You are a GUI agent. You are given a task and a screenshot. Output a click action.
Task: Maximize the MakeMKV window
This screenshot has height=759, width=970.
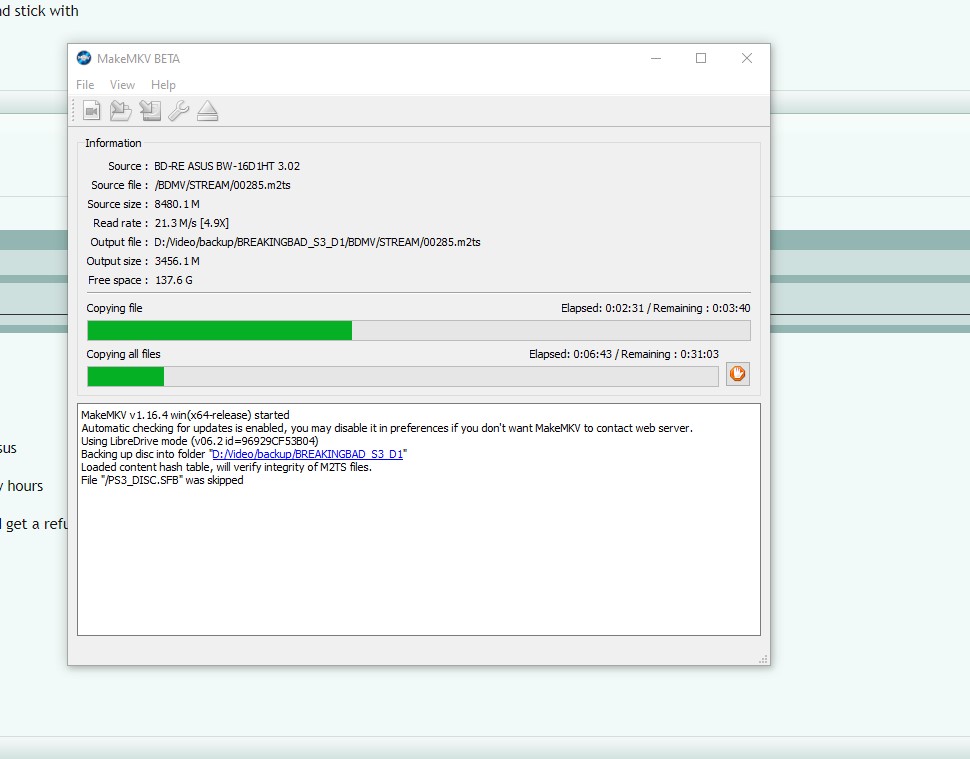click(701, 58)
